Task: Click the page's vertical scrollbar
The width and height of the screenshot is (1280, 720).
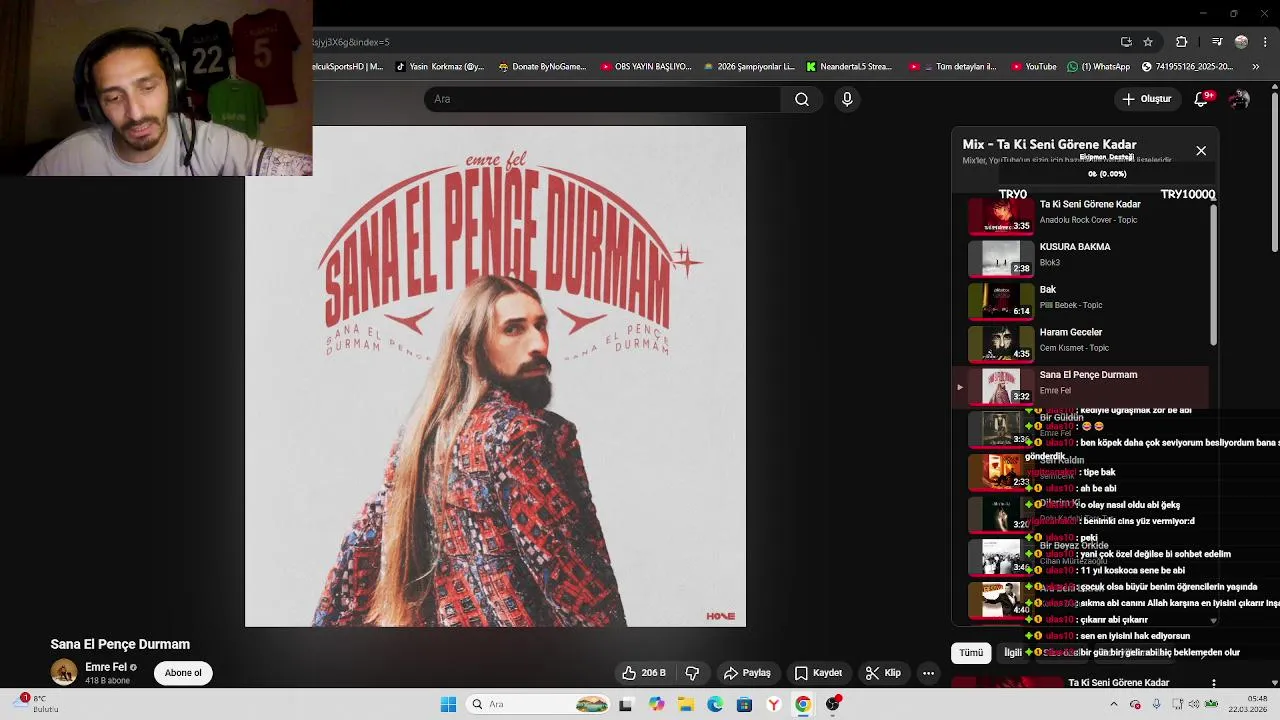Action: tap(1275, 172)
